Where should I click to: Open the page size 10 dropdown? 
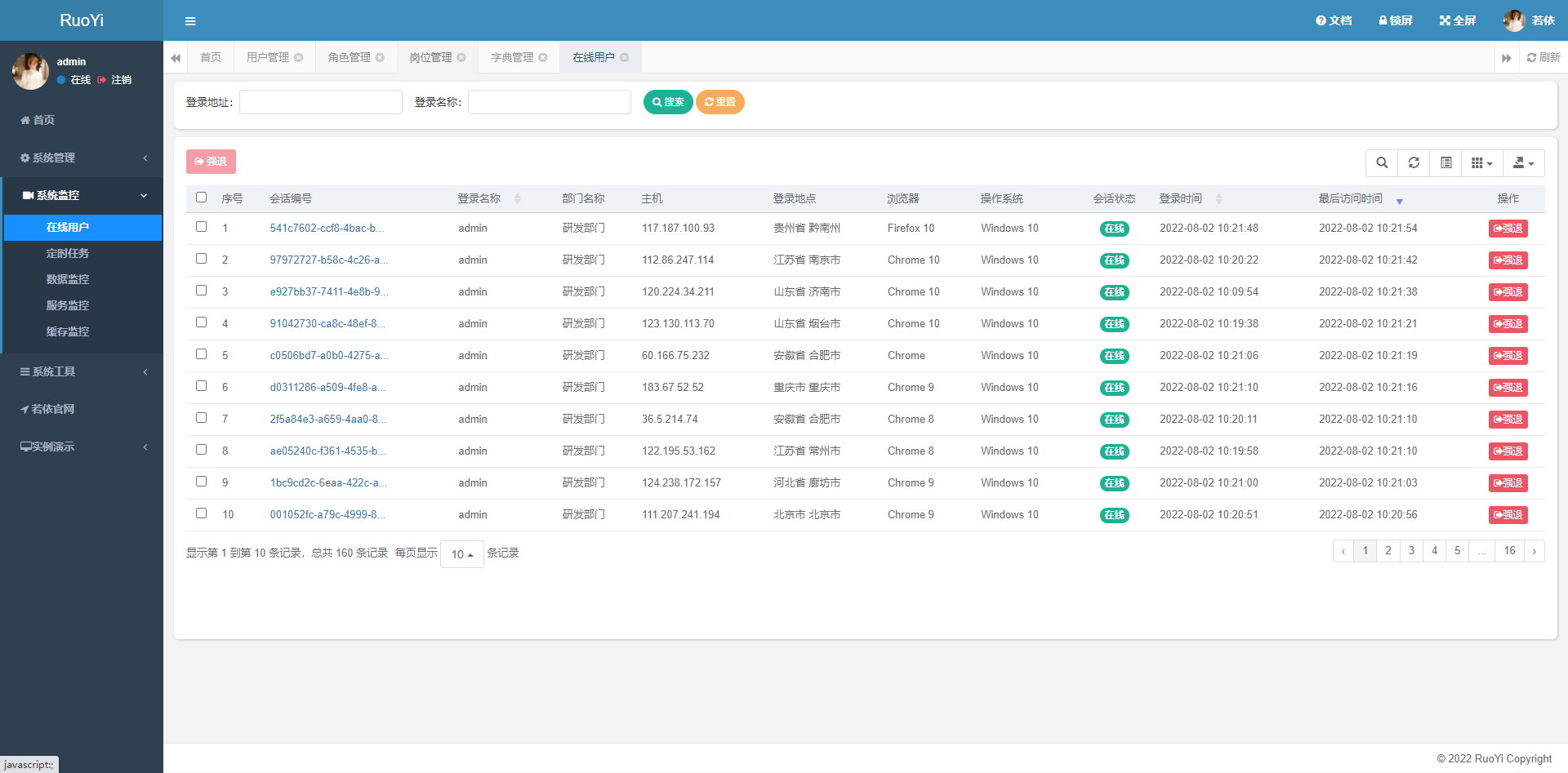click(461, 554)
